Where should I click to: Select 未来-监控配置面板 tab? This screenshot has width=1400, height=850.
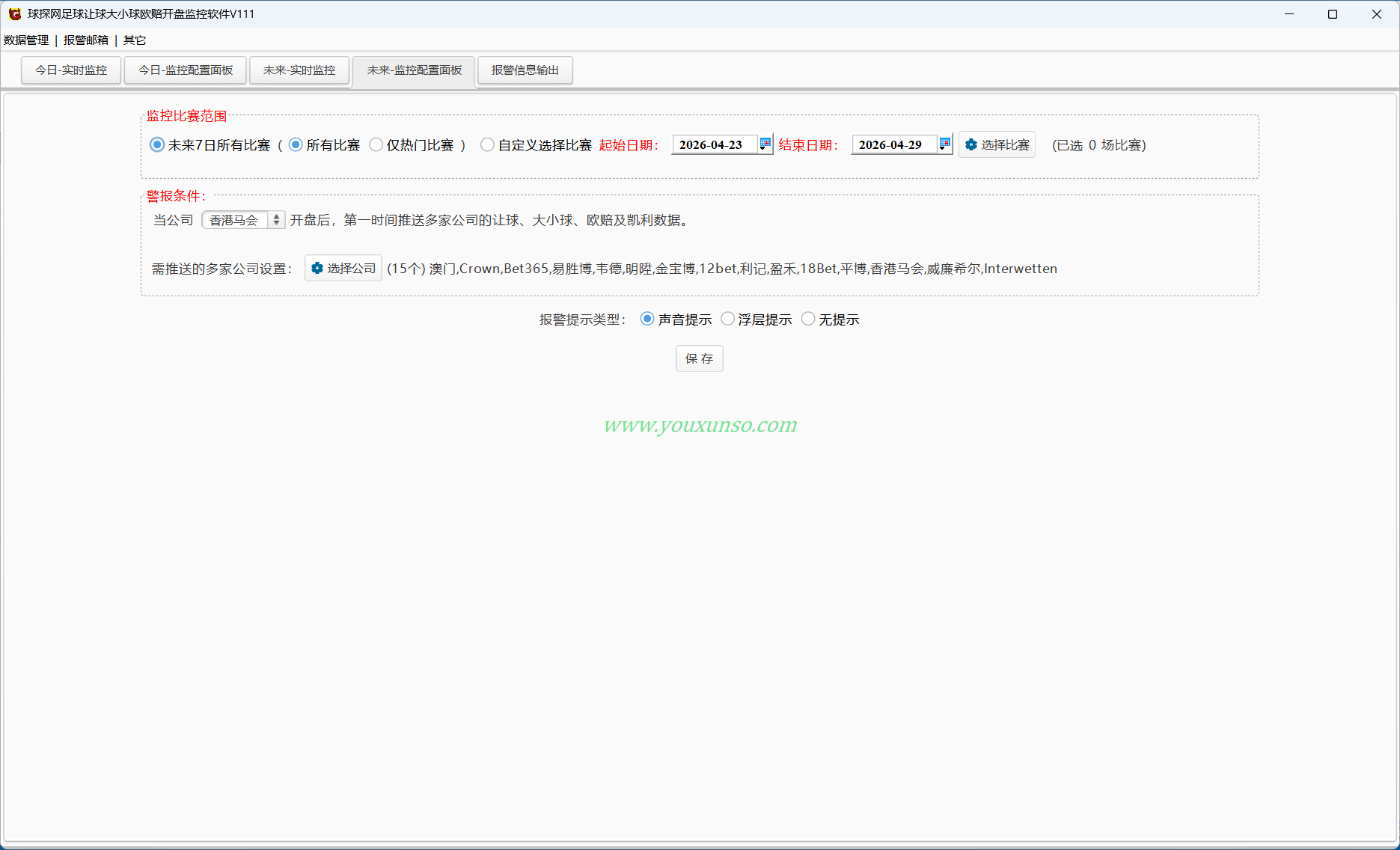tap(414, 70)
